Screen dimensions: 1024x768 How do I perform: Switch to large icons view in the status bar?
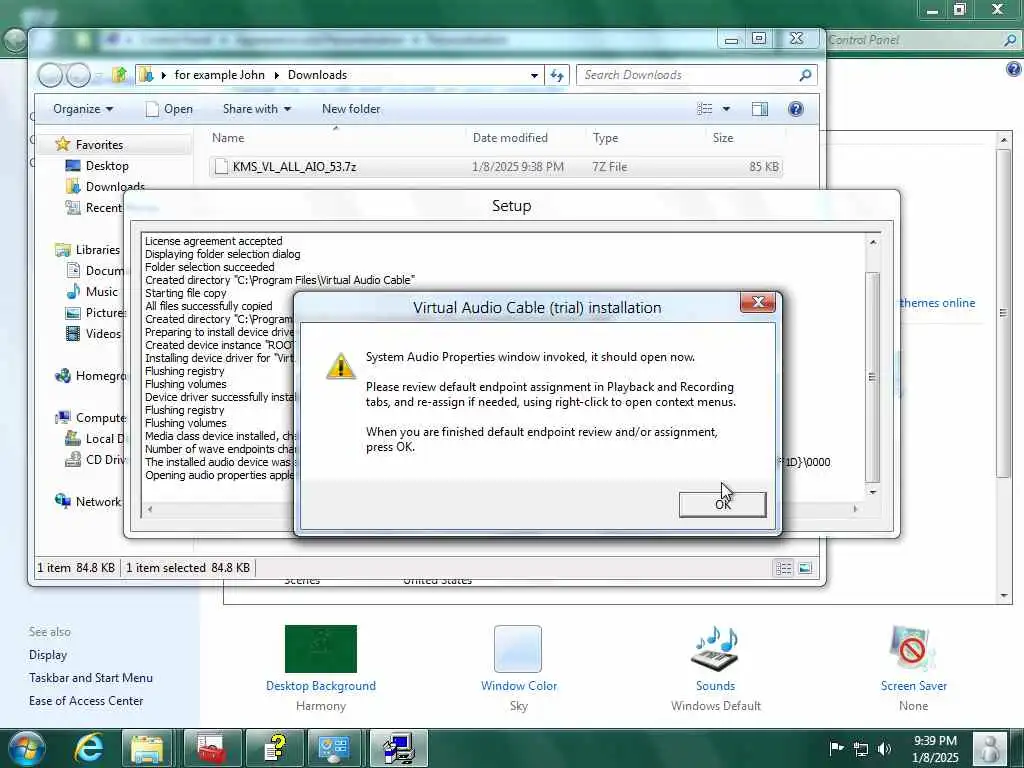coord(805,568)
